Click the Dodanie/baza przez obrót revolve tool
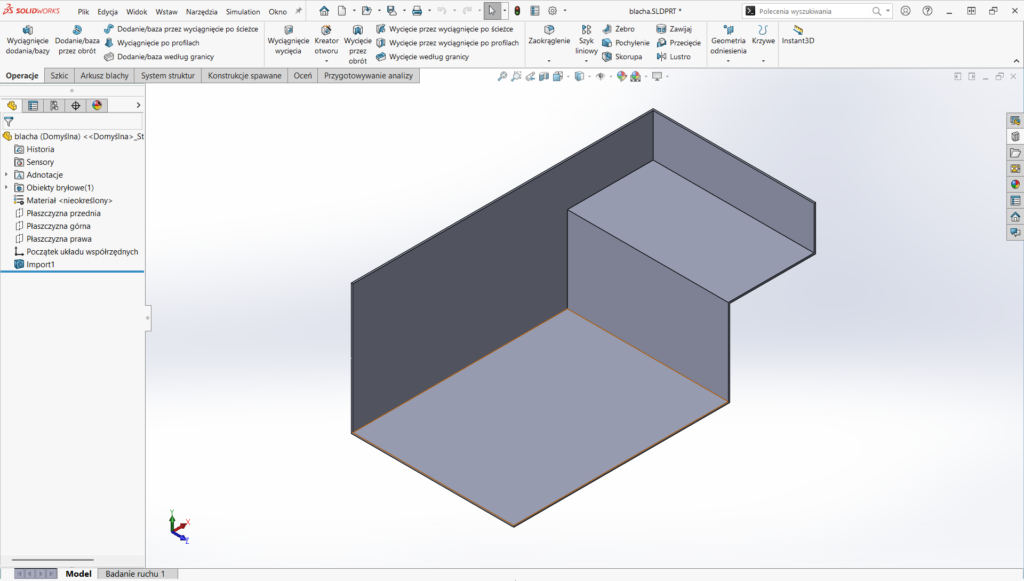 tap(77, 40)
